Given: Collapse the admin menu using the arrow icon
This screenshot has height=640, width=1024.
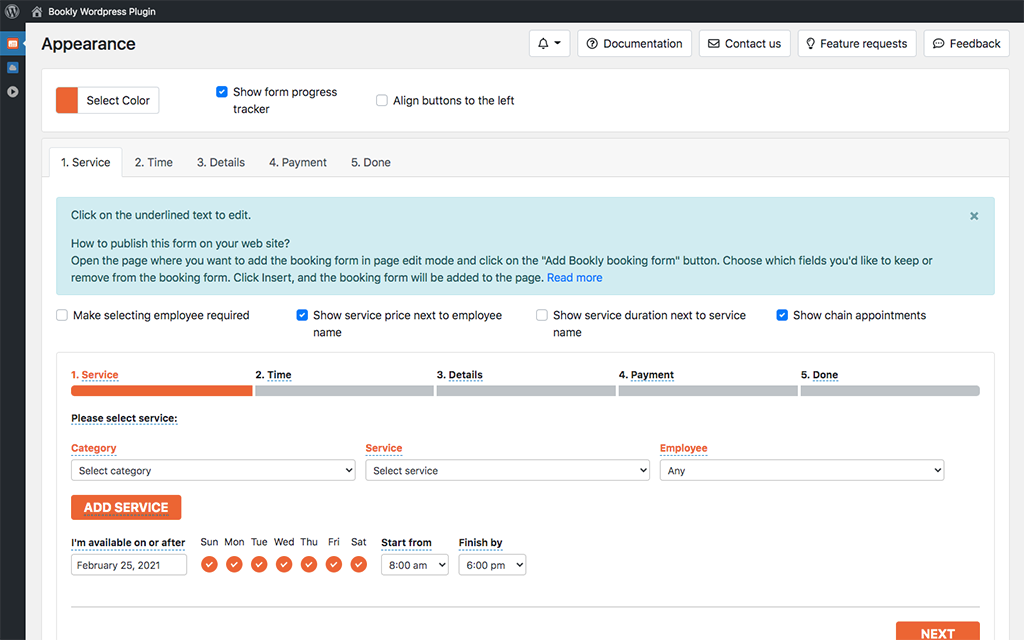Looking at the screenshot, I should tap(13, 92).
